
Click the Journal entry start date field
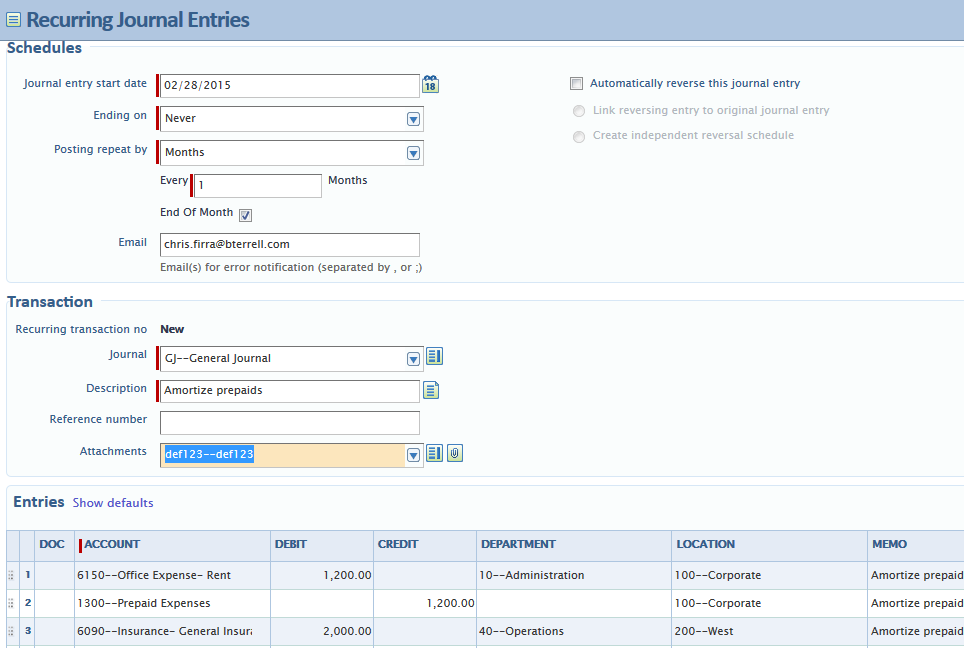tap(290, 85)
